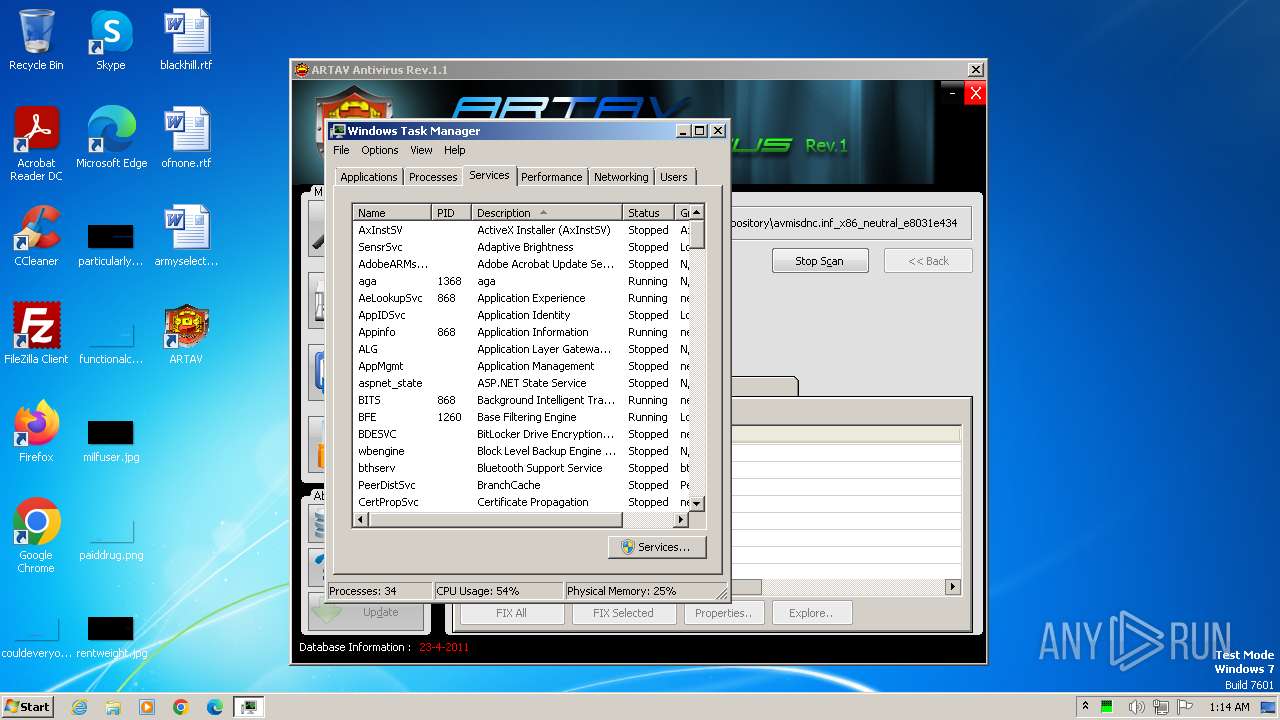Click the network tray icon

point(1162,707)
